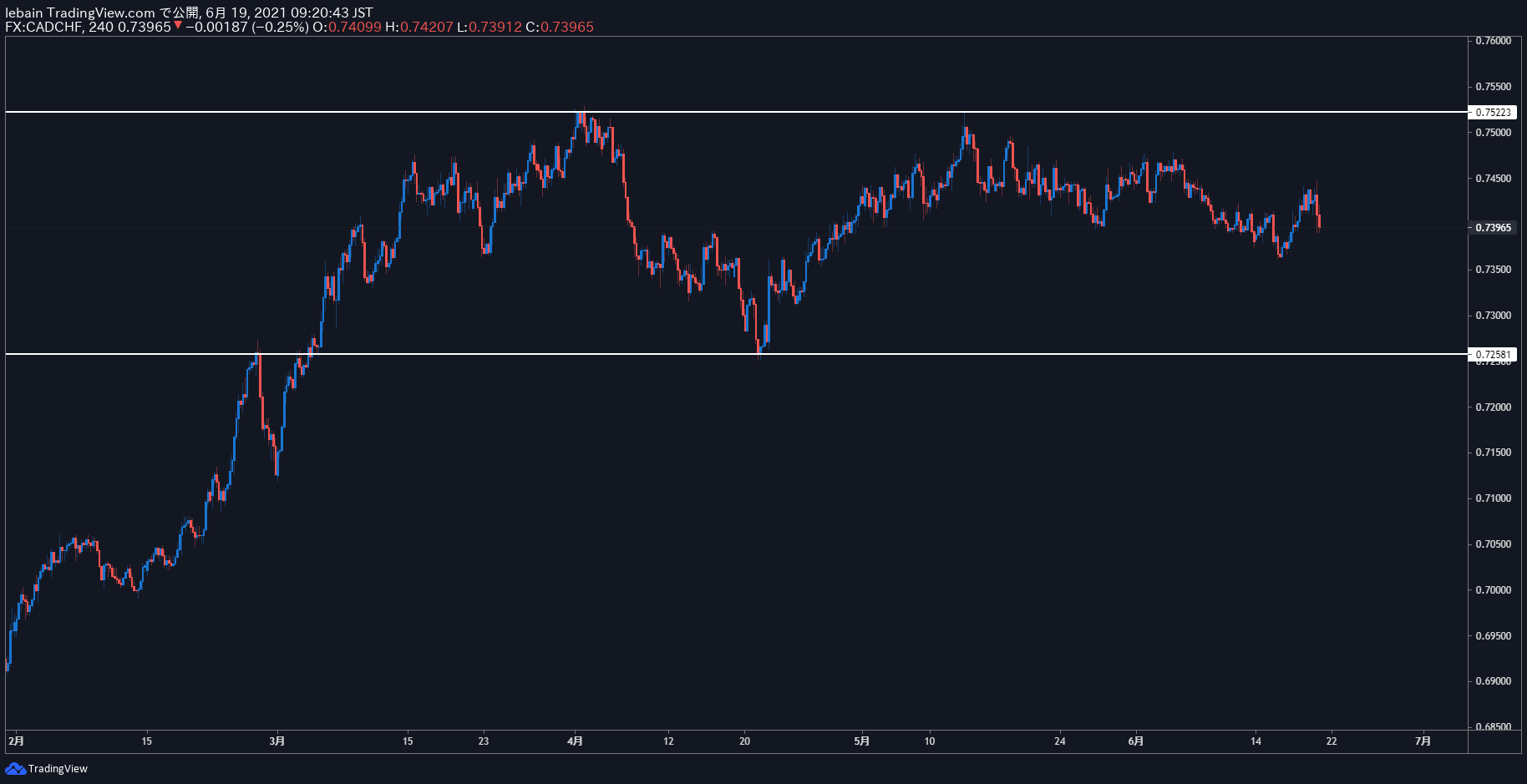Screen dimensions: 1527x784
Task: Click the 7月 date label on time axis
Action: point(1423,741)
